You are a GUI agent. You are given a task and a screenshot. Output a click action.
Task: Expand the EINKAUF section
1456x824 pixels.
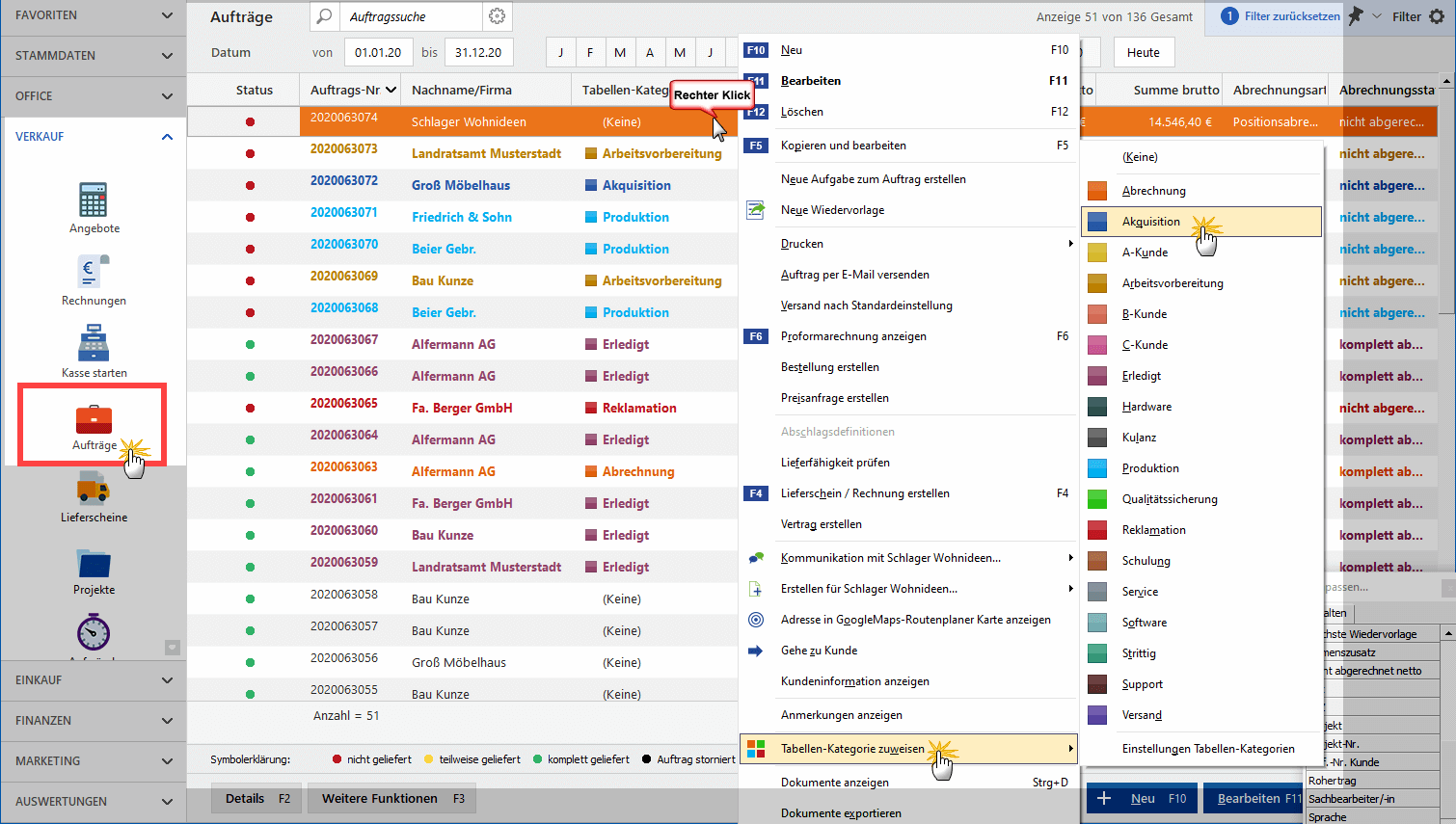(94, 680)
